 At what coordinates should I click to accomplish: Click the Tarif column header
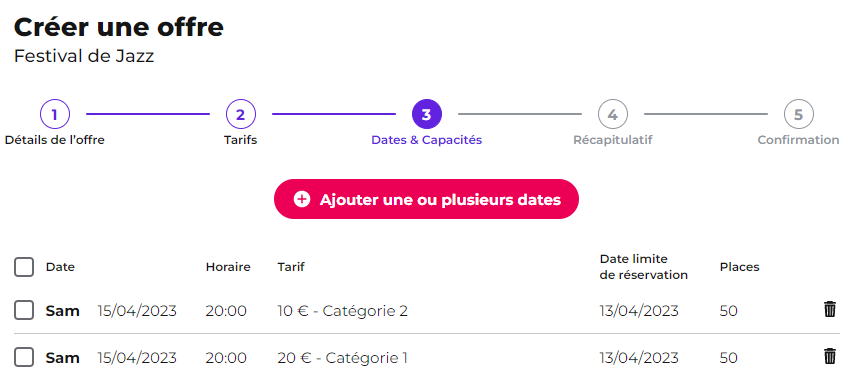pyautogui.click(x=291, y=267)
